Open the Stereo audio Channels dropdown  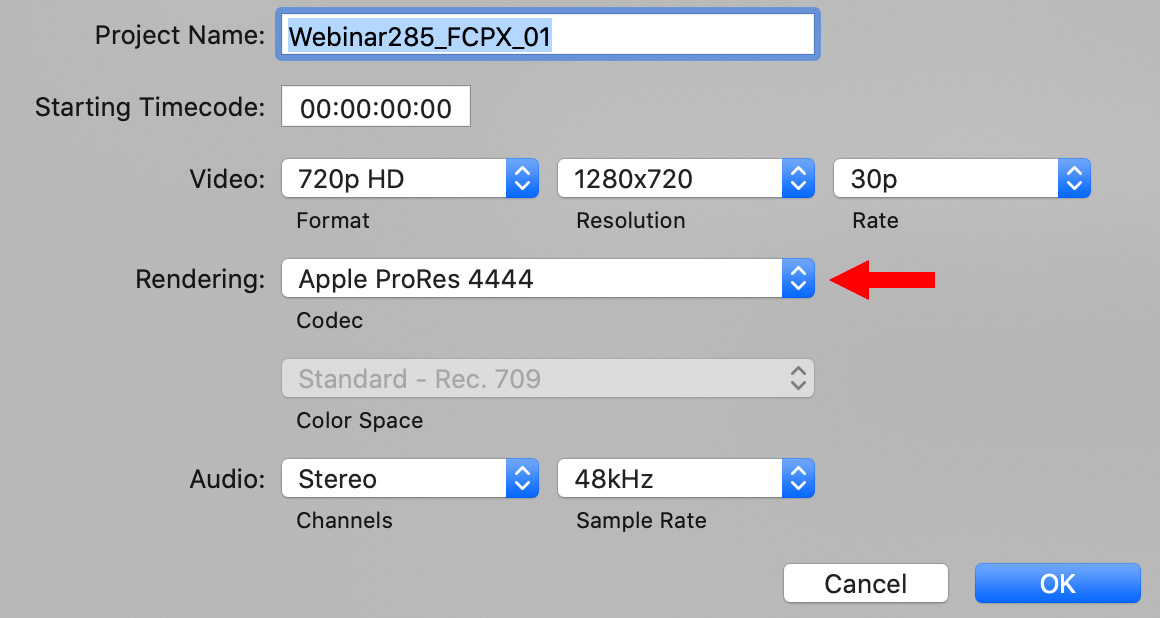(x=410, y=478)
